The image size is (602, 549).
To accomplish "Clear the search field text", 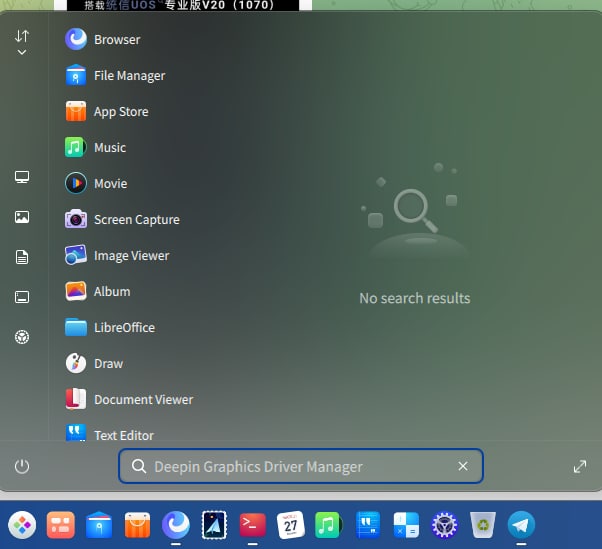I will (463, 466).
